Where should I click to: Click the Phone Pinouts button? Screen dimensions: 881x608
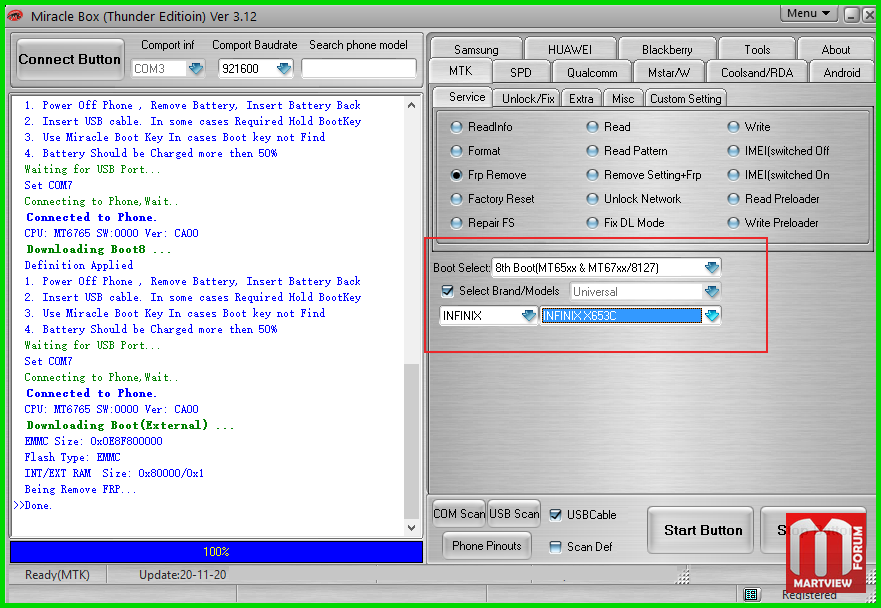487,546
